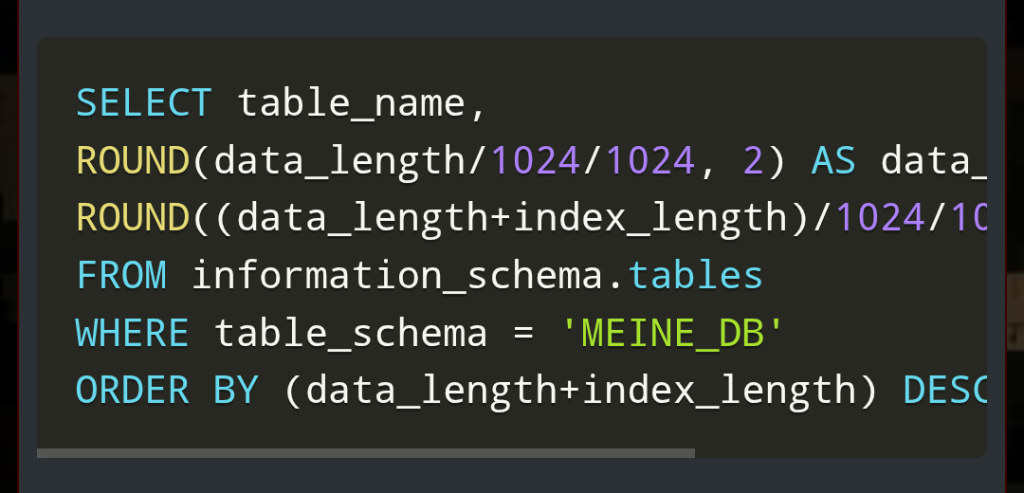Click the SELECT keyword in the query
The width and height of the screenshot is (1024, 493).
point(144,103)
